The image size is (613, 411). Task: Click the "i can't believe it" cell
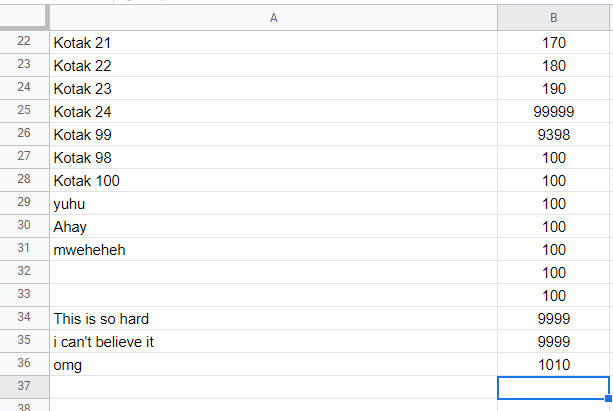(273, 341)
